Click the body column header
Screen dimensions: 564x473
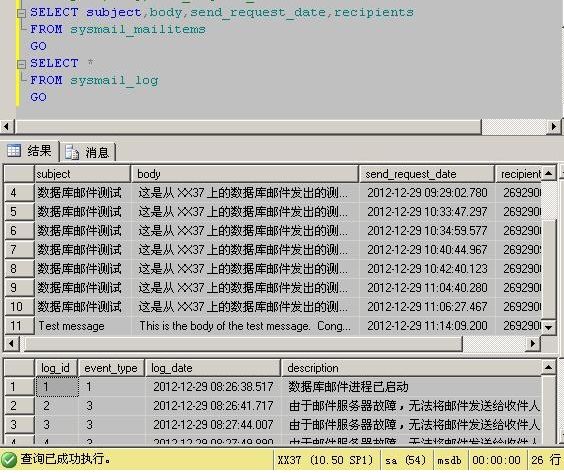click(x=245, y=174)
